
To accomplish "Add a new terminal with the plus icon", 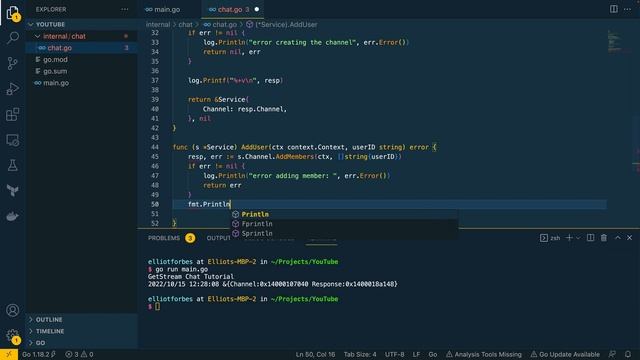I will pos(569,238).
